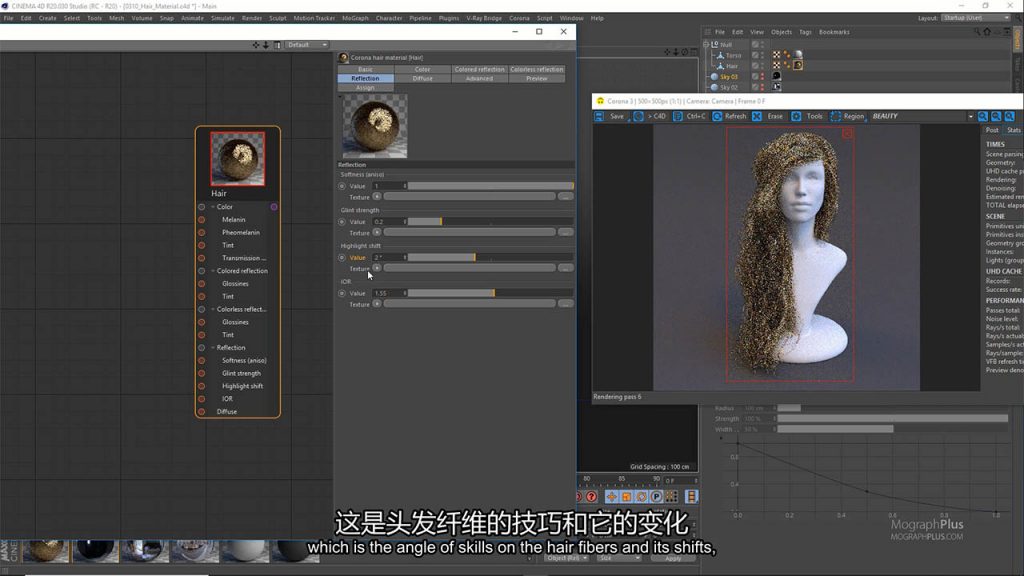The width and height of the screenshot is (1024, 576).
Task: Click the Refresh icon in Corona frame buffer
Action: [x=717, y=116]
